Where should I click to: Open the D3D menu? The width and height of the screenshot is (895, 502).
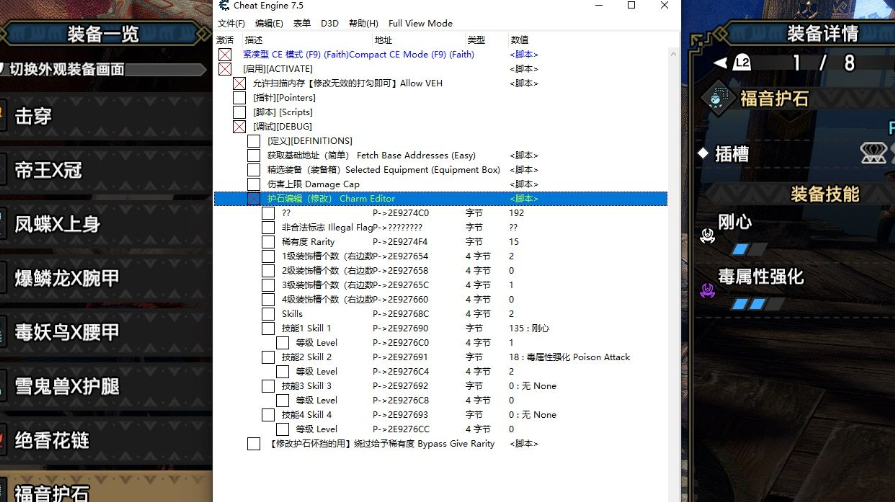tap(329, 23)
